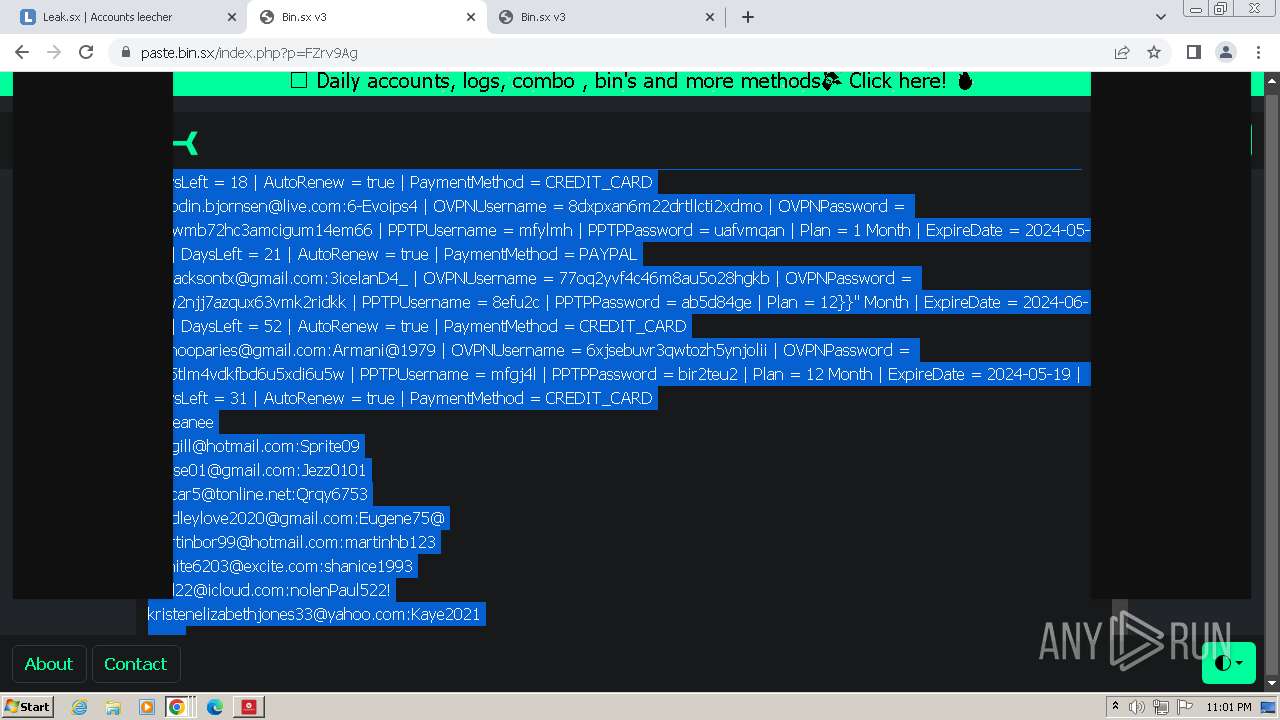The width and height of the screenshot is (1280, 720).
Task: Close the active Bin.sx v3 tab
Action: pos(471,17)
